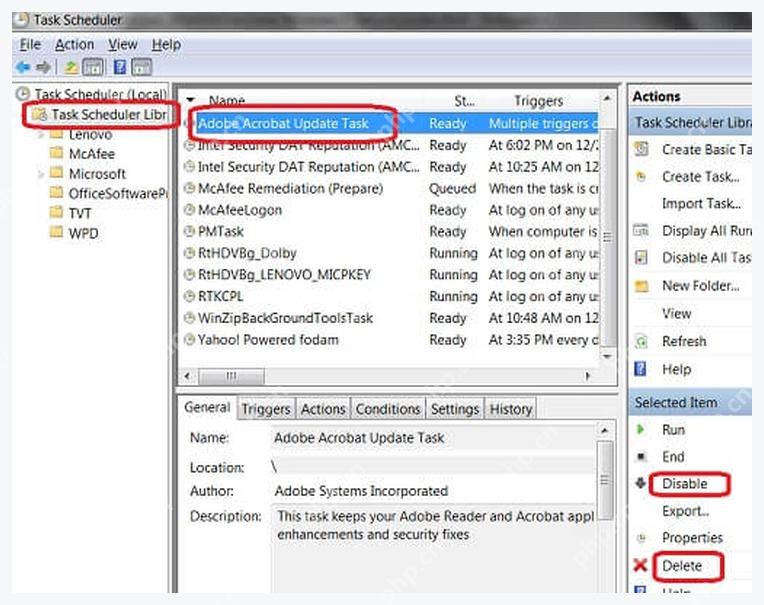Click the task list scroll-down arrow
This screenshot has width=764, height=605.
[607, 356]
